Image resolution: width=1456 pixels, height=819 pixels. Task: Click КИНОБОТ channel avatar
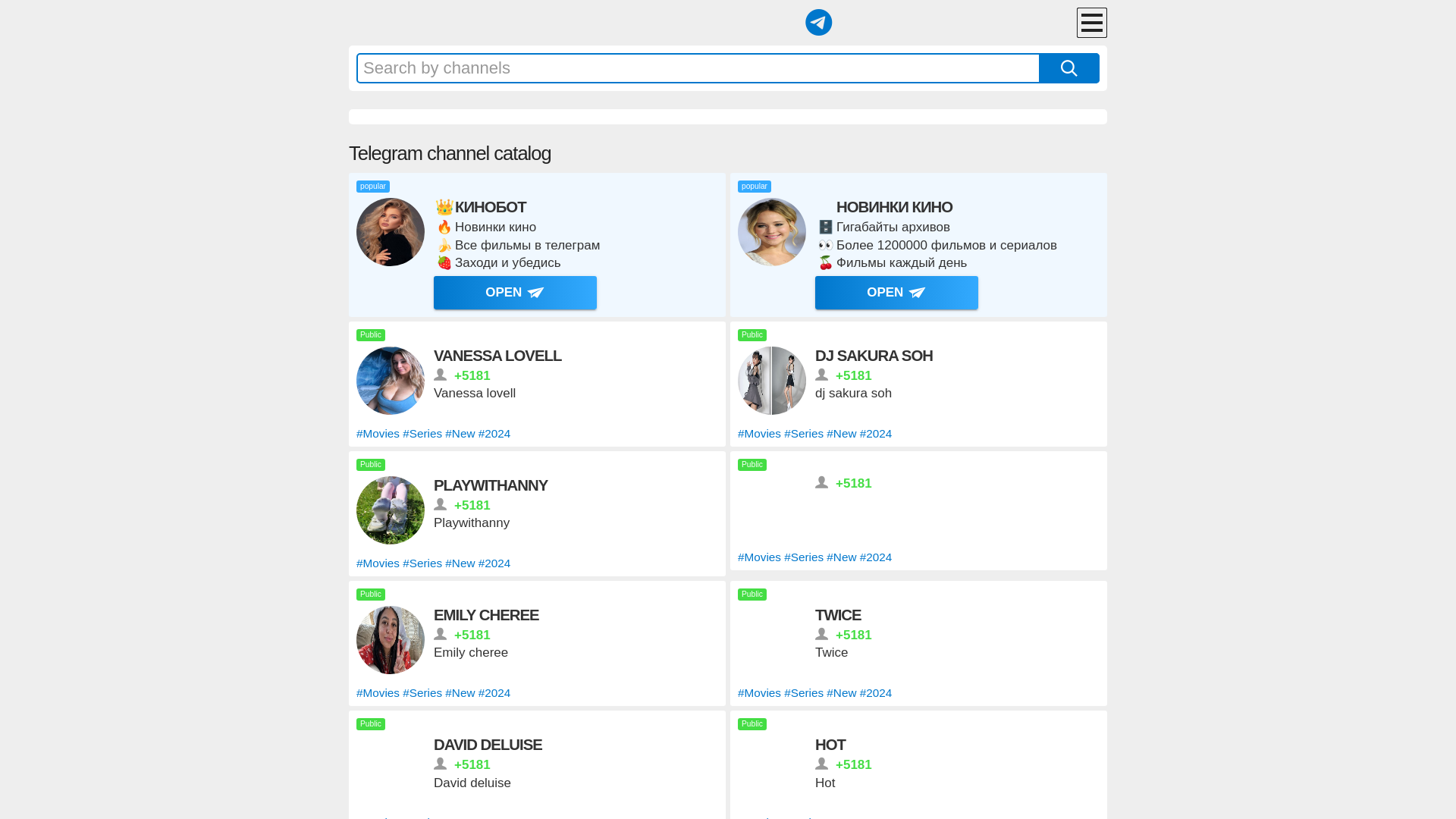391,232
